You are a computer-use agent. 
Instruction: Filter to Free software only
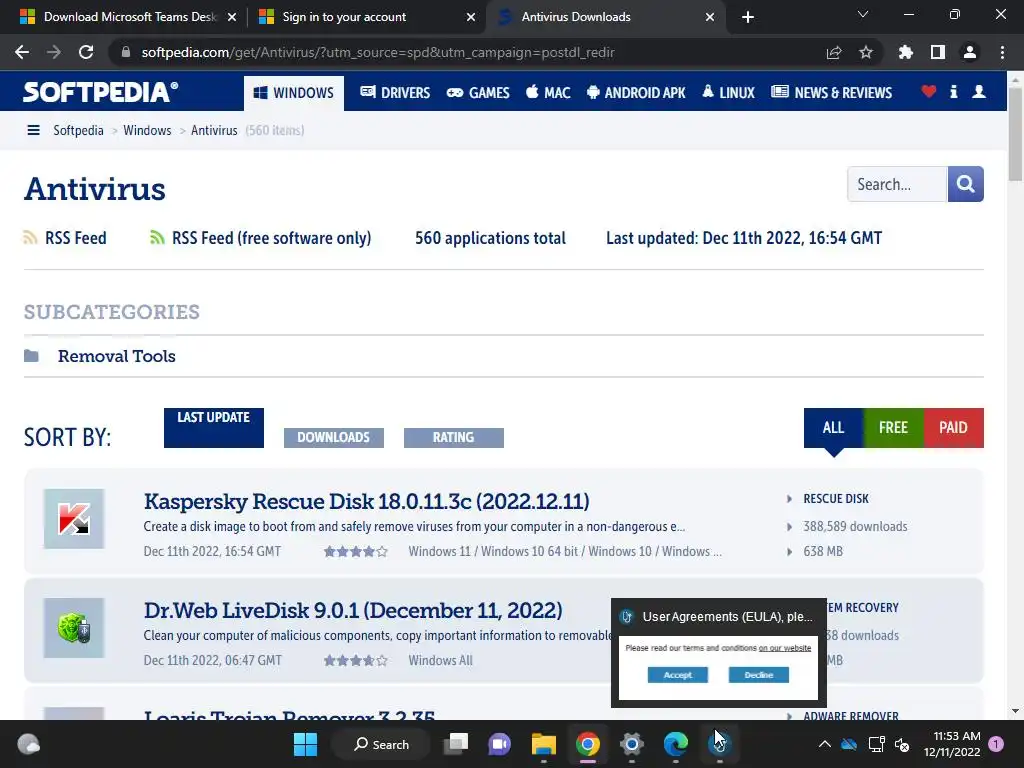click(893, 428)
